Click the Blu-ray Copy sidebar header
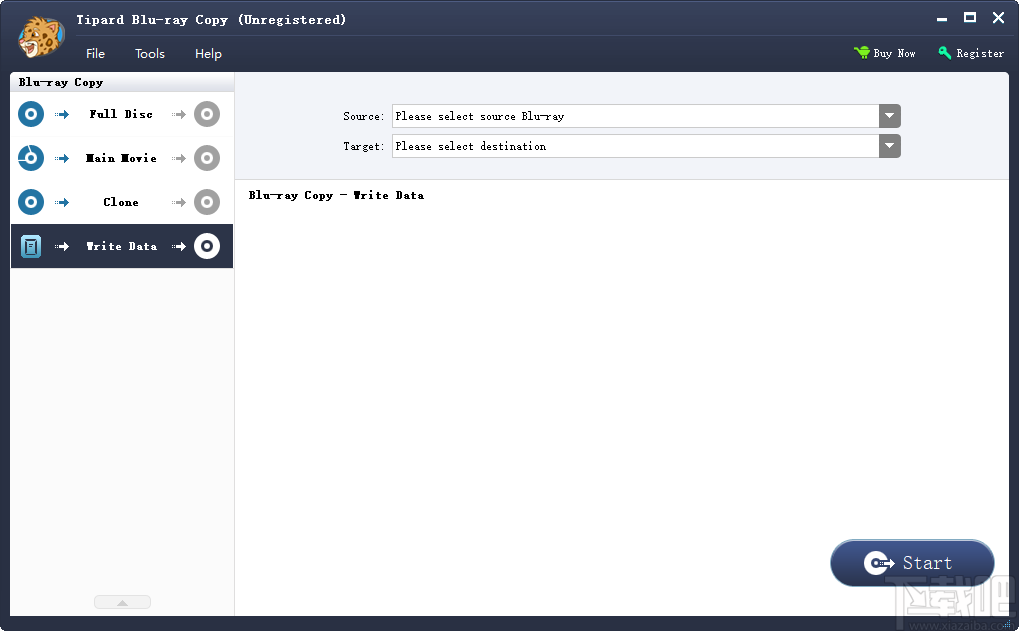 (x=122, y=83)
